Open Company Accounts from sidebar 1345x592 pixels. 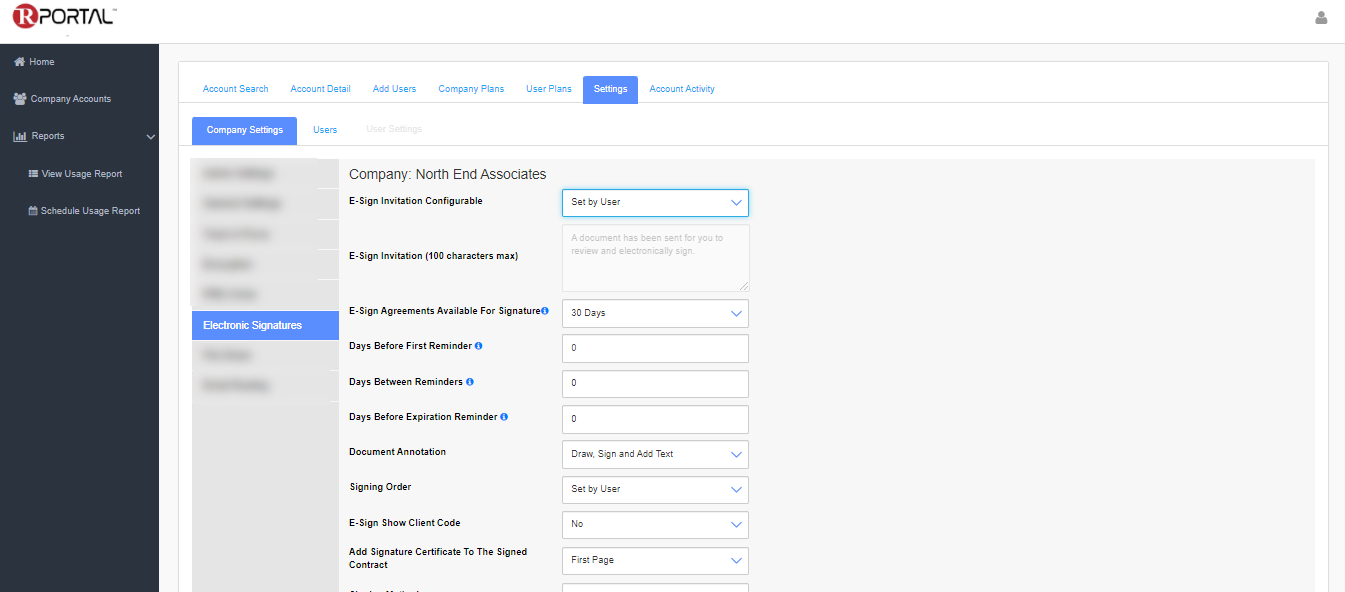point(70,99)
